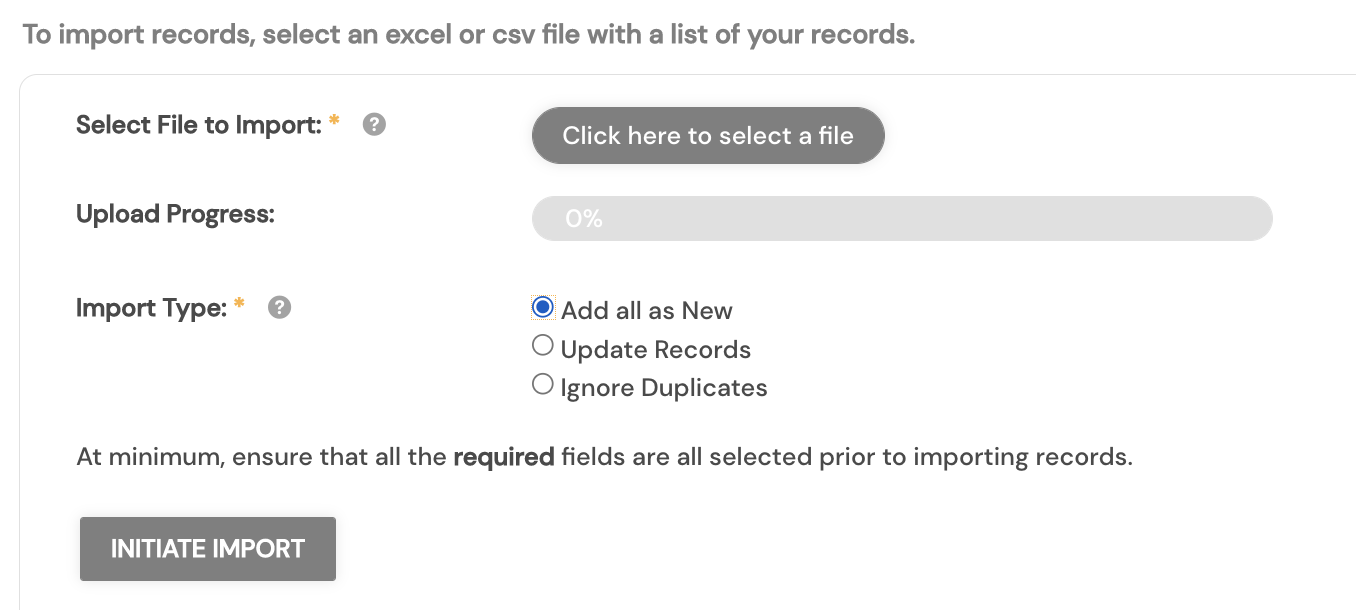Open the Import Type help tooltip icon
Image resolution: width=1356 pixels, height=610 pixels.
pos(280,308)
